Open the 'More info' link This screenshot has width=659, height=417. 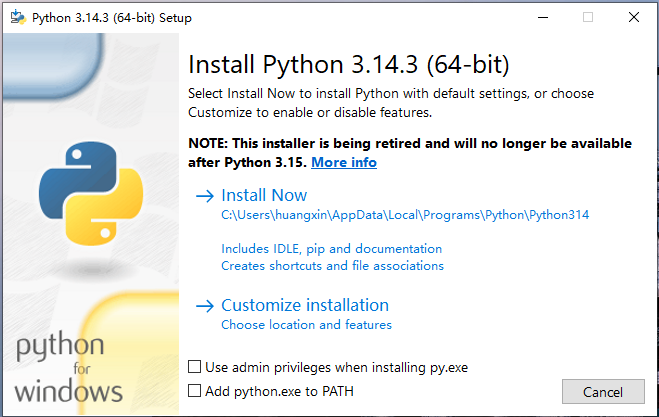point(344,162)
